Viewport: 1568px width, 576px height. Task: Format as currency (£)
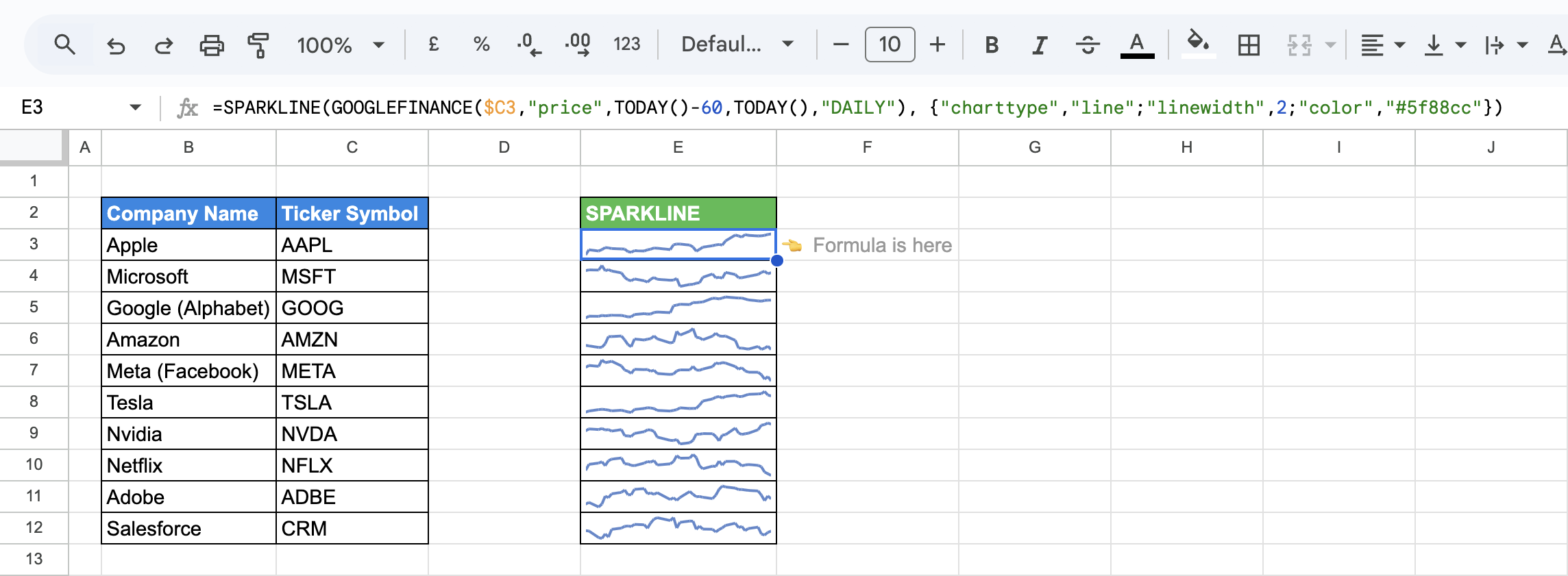(433, 45)
